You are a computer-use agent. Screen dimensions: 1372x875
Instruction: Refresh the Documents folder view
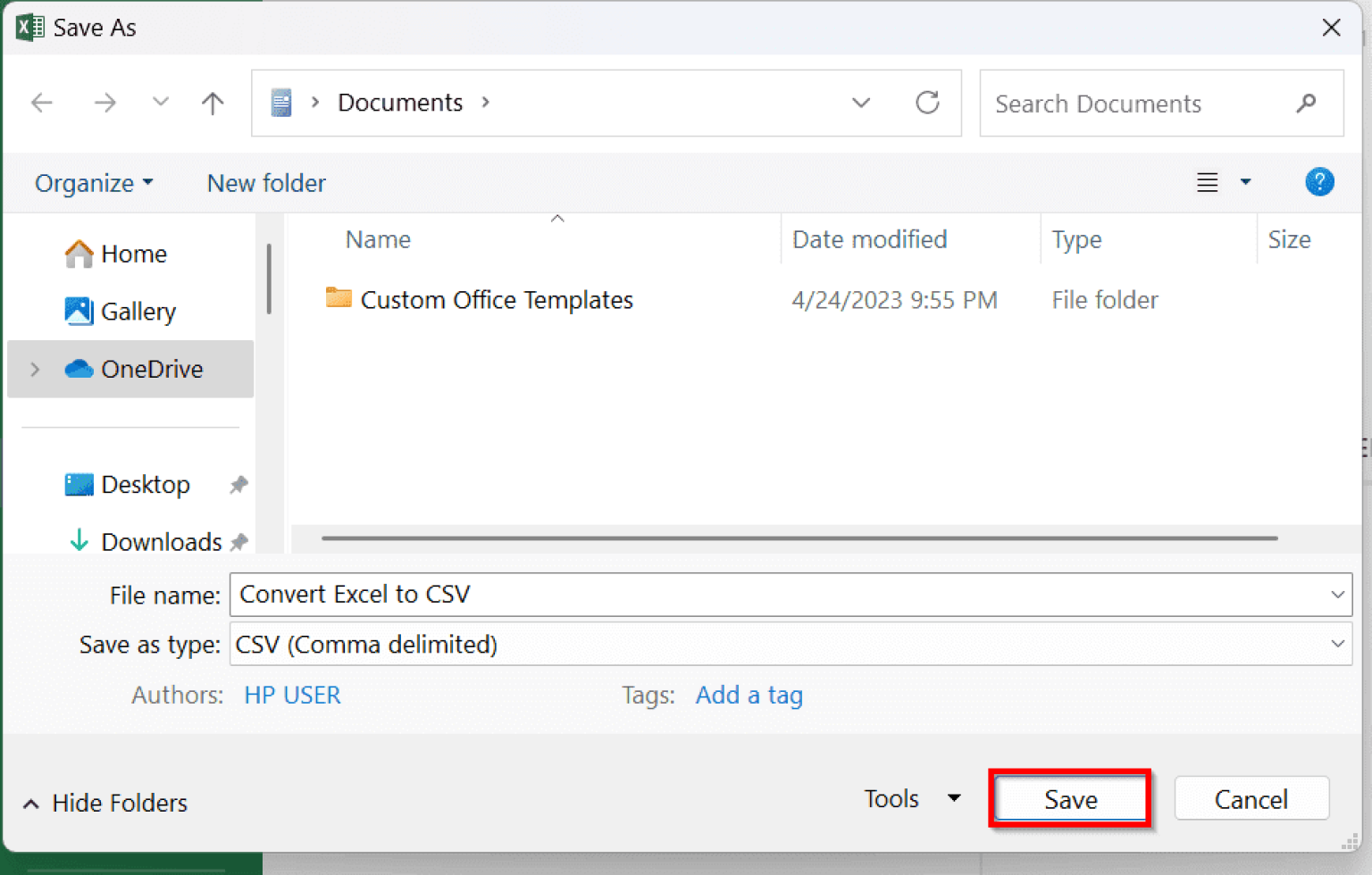click(x=928, y=103)
